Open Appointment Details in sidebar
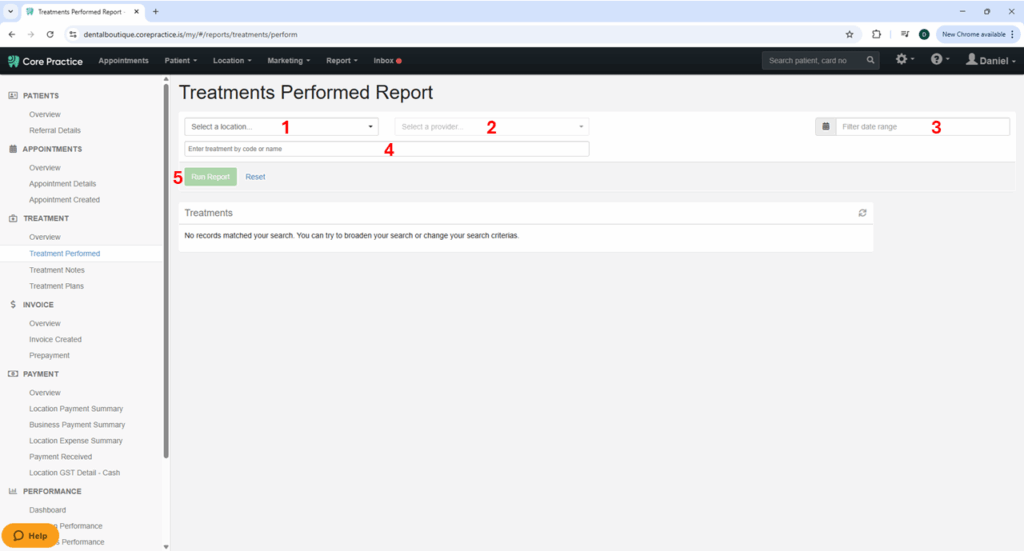 pos(62,183)
